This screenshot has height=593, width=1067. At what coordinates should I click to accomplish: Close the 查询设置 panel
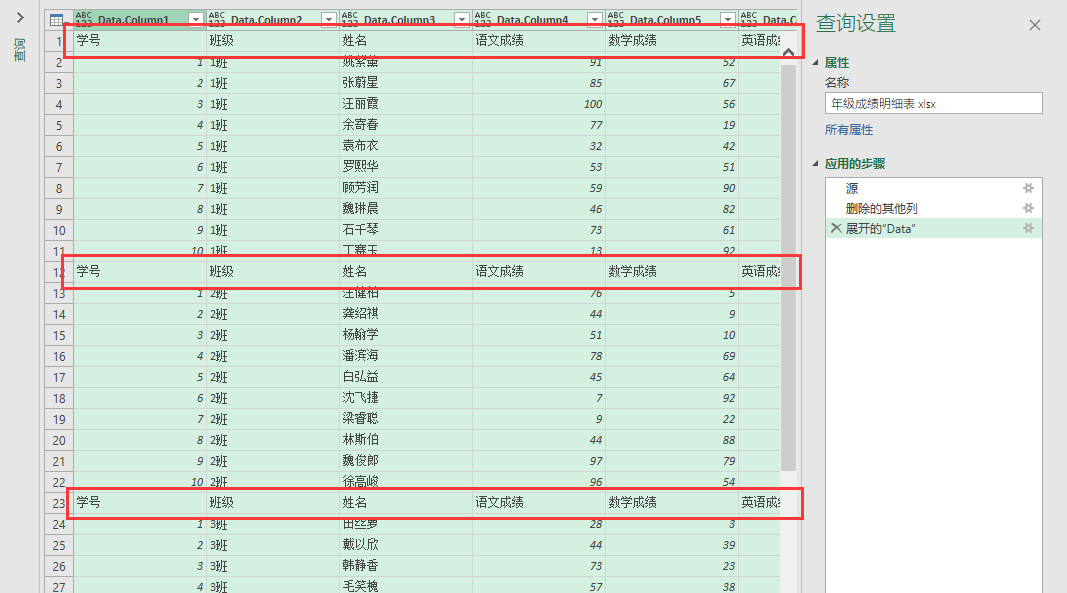click(x=1035, y=25)
